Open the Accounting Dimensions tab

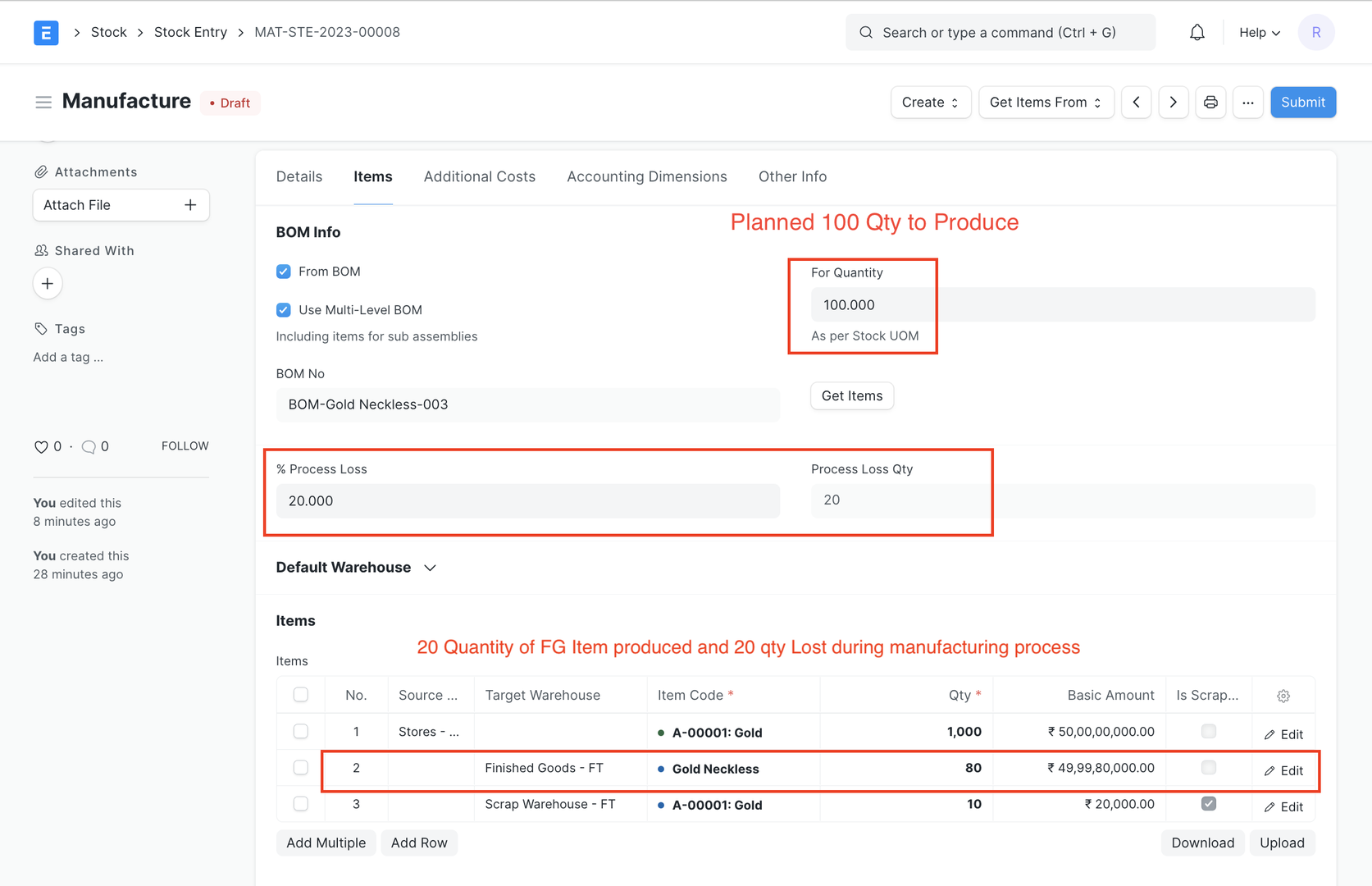coord(646,176)
